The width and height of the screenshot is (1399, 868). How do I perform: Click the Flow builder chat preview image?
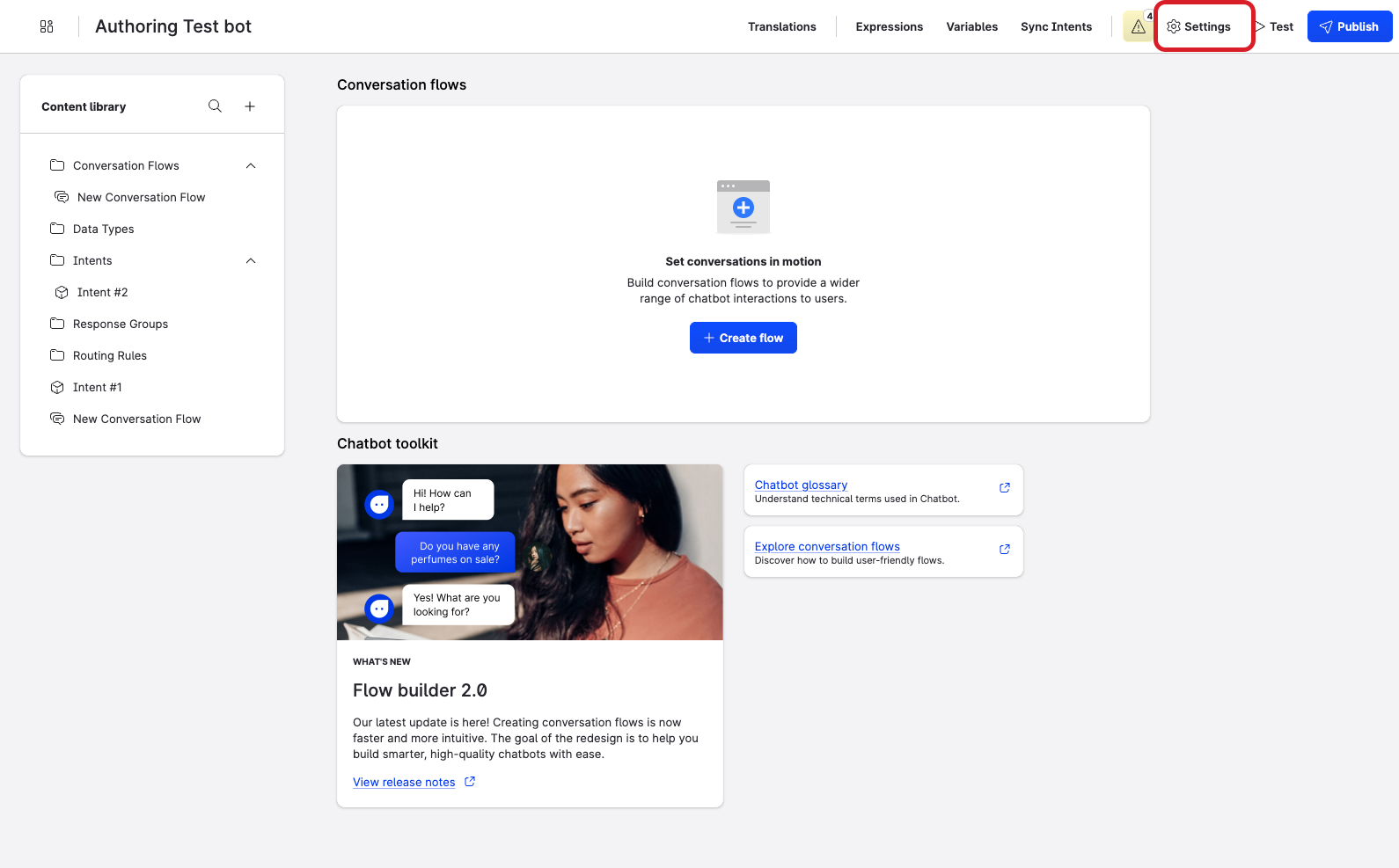click(x=530, y=552)
